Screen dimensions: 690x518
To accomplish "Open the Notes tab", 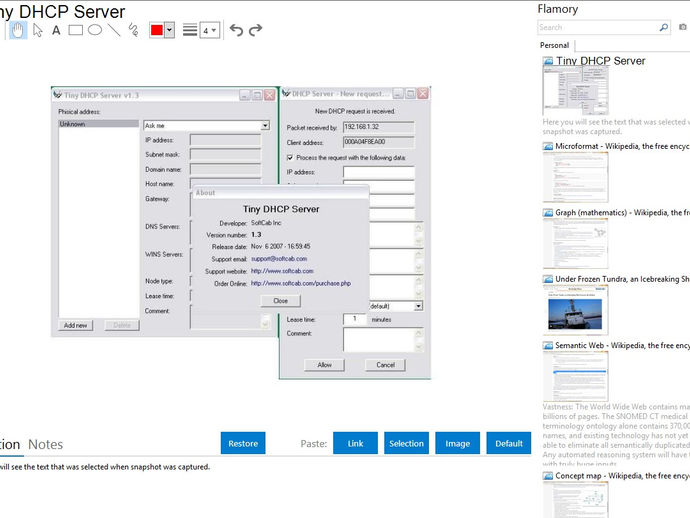I will click(45, 445).
